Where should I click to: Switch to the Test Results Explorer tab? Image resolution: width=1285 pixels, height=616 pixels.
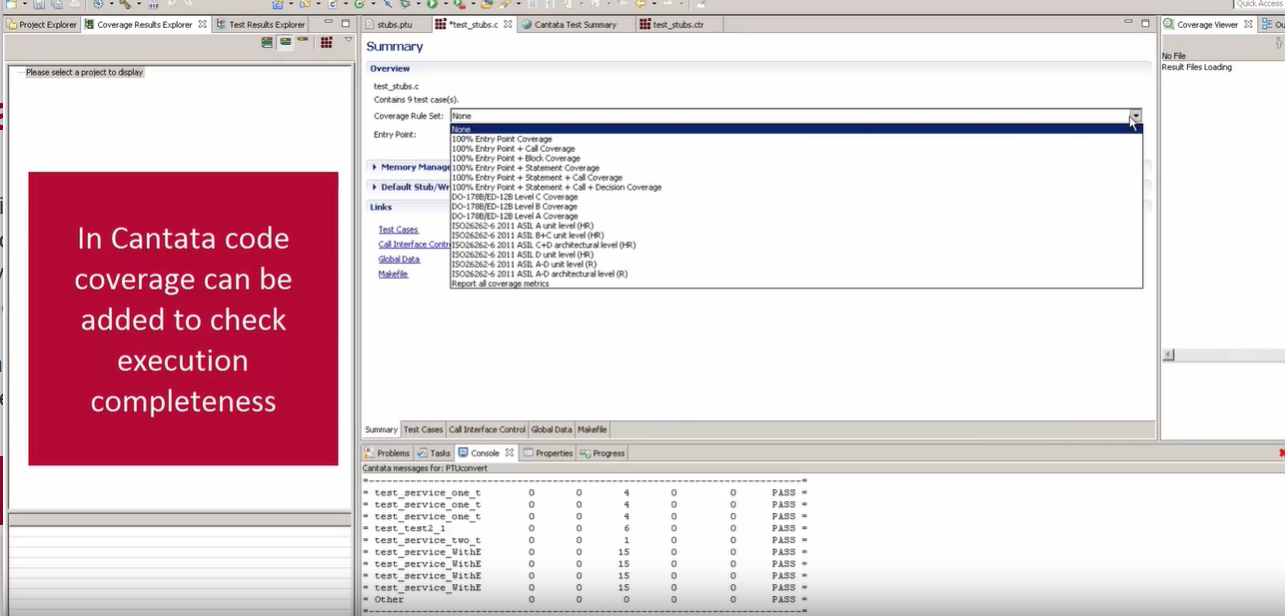pyautogui.click(x=261, y=24)
